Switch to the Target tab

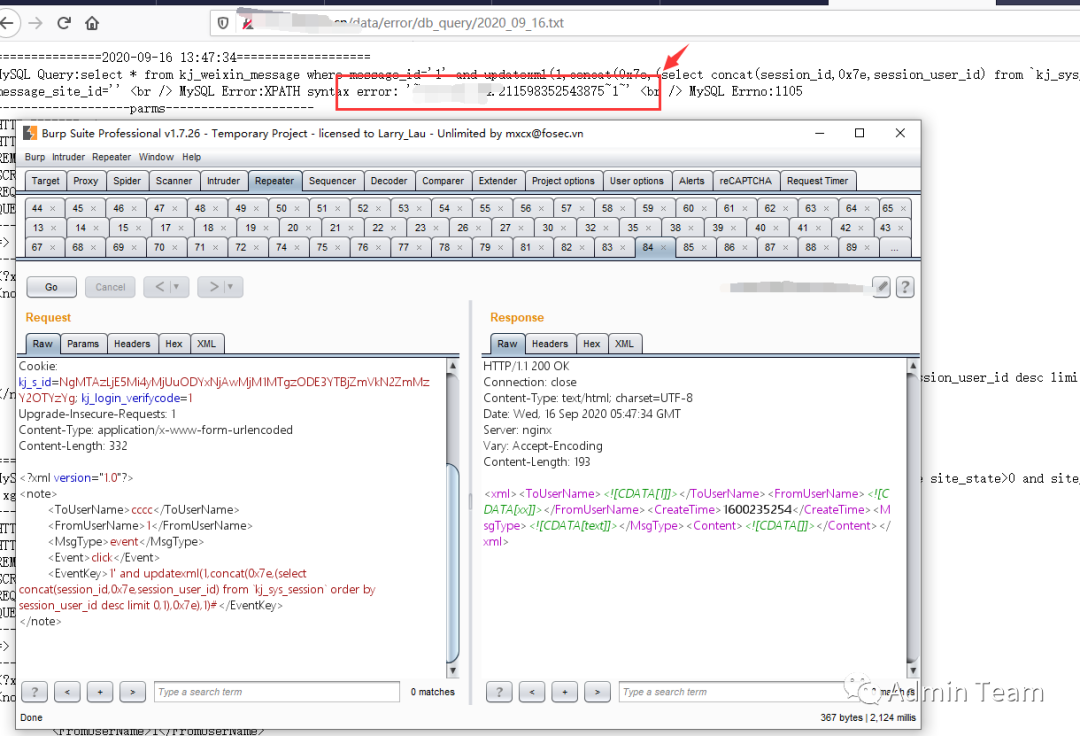point(45,180)
